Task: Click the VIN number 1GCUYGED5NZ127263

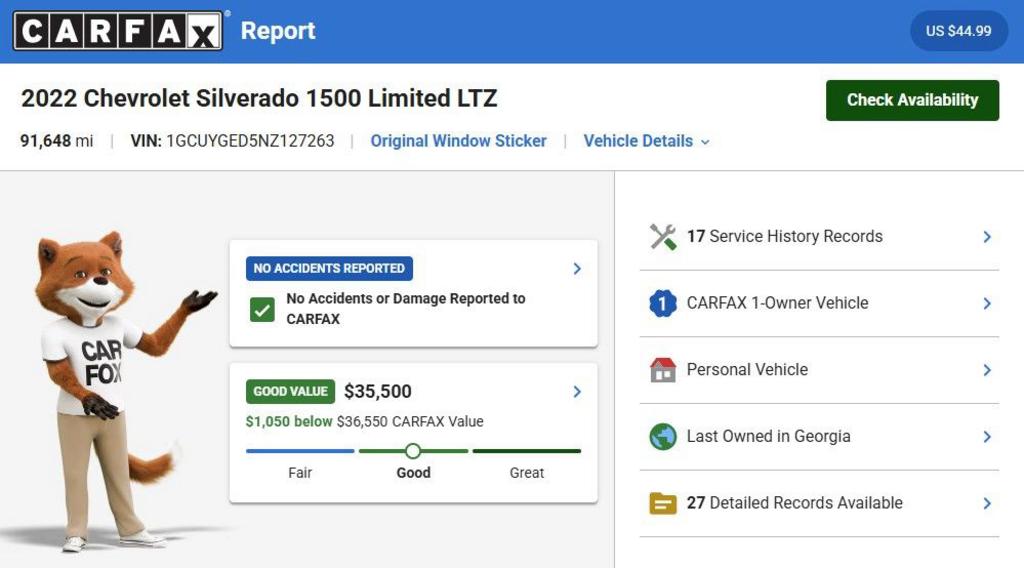Action: coord(250,141)
